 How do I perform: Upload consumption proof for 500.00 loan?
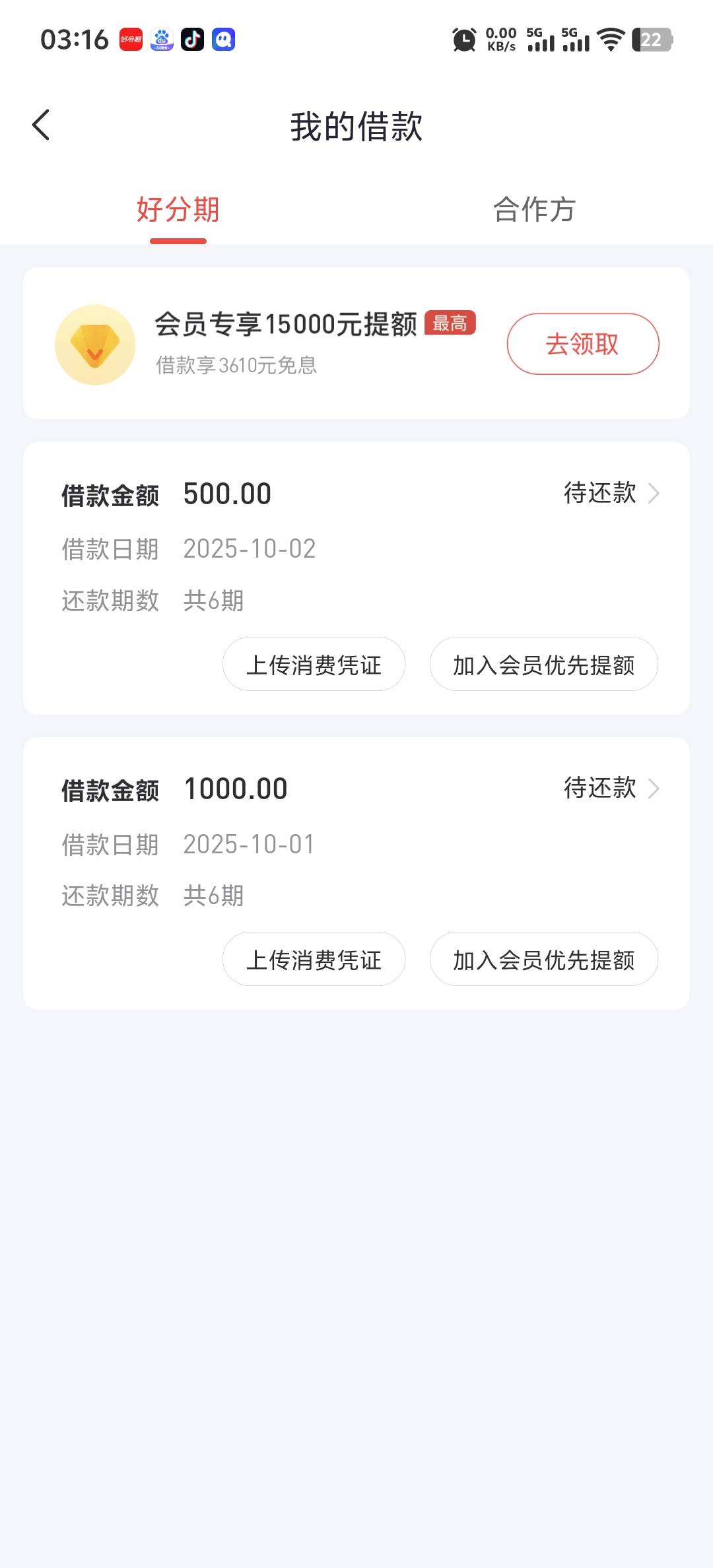click(314, 665)
